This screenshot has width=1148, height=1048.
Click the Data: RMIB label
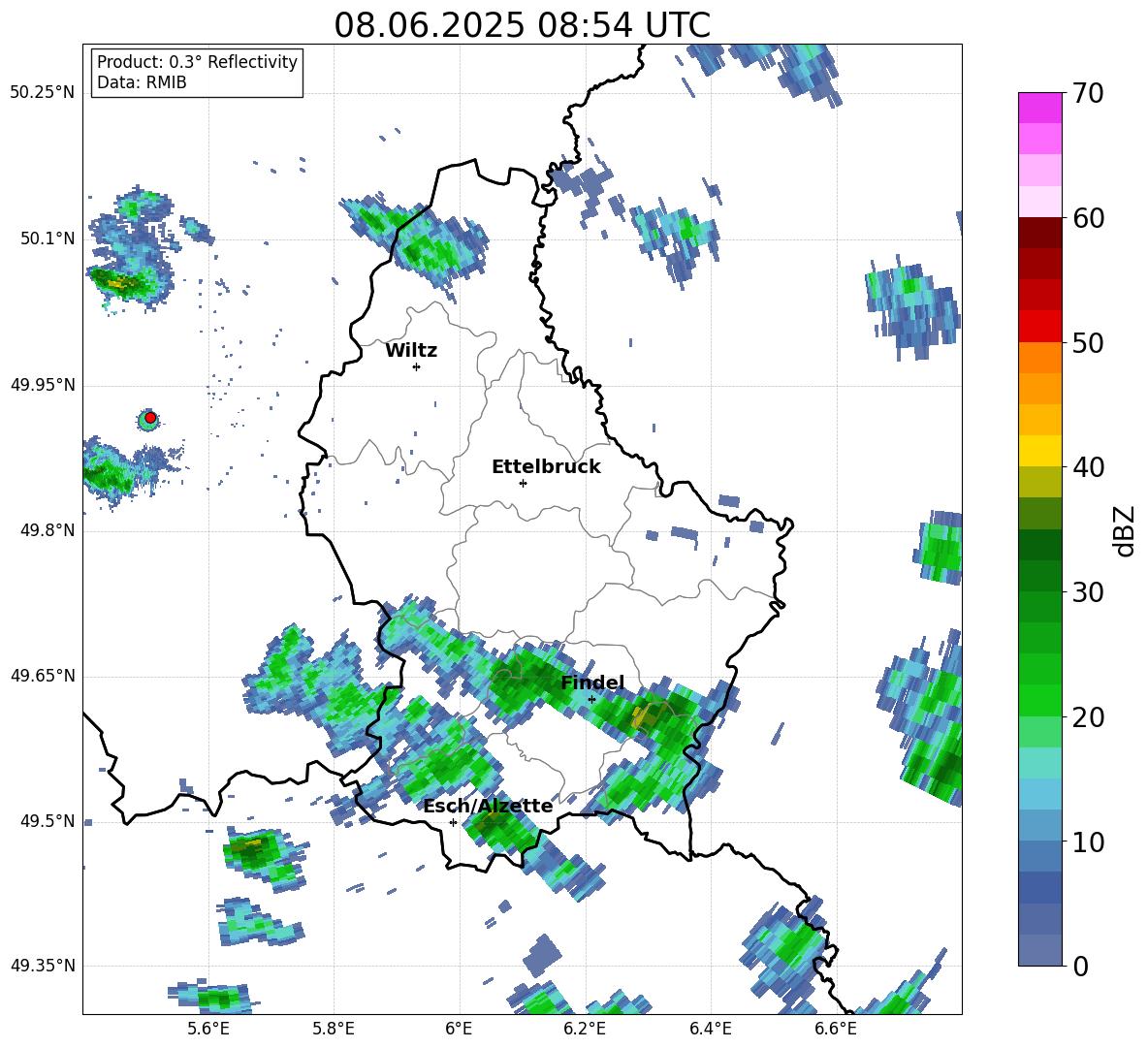(x=142, y=82)
